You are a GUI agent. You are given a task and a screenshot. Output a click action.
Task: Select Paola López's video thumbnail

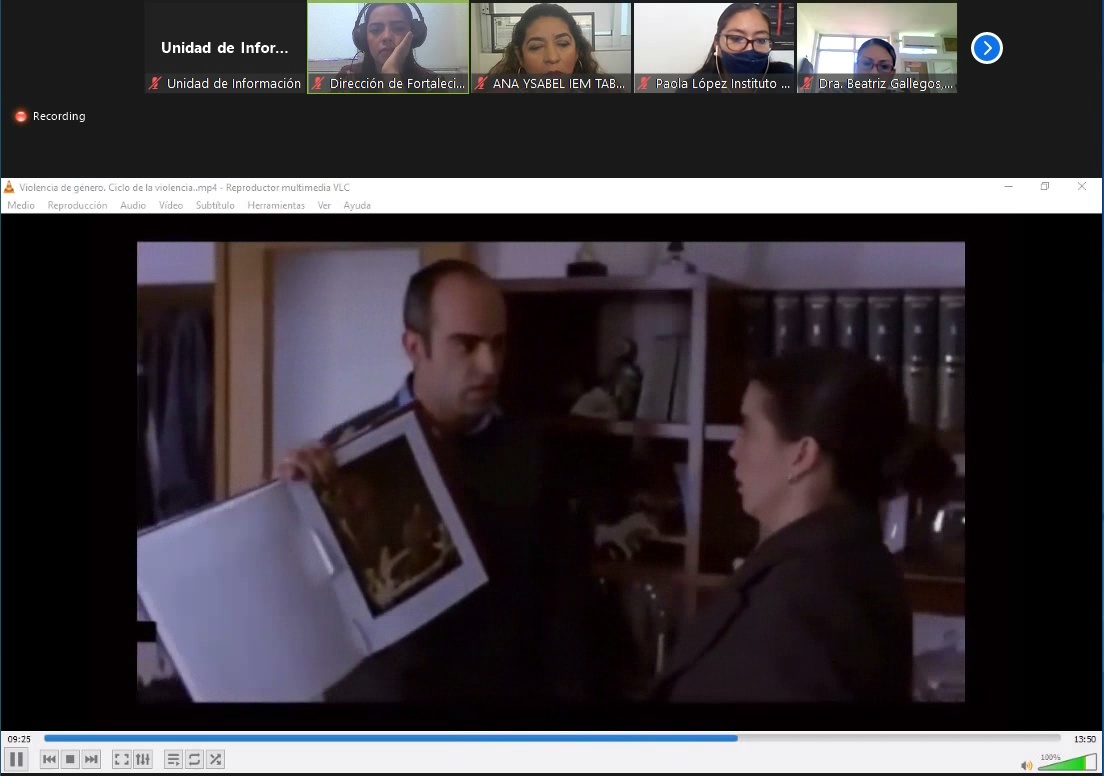tap(713, 45)
